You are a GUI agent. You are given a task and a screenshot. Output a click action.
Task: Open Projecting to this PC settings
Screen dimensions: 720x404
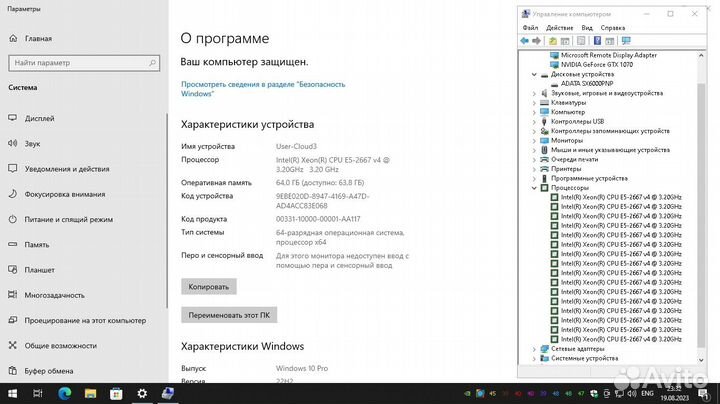[83, 320]
